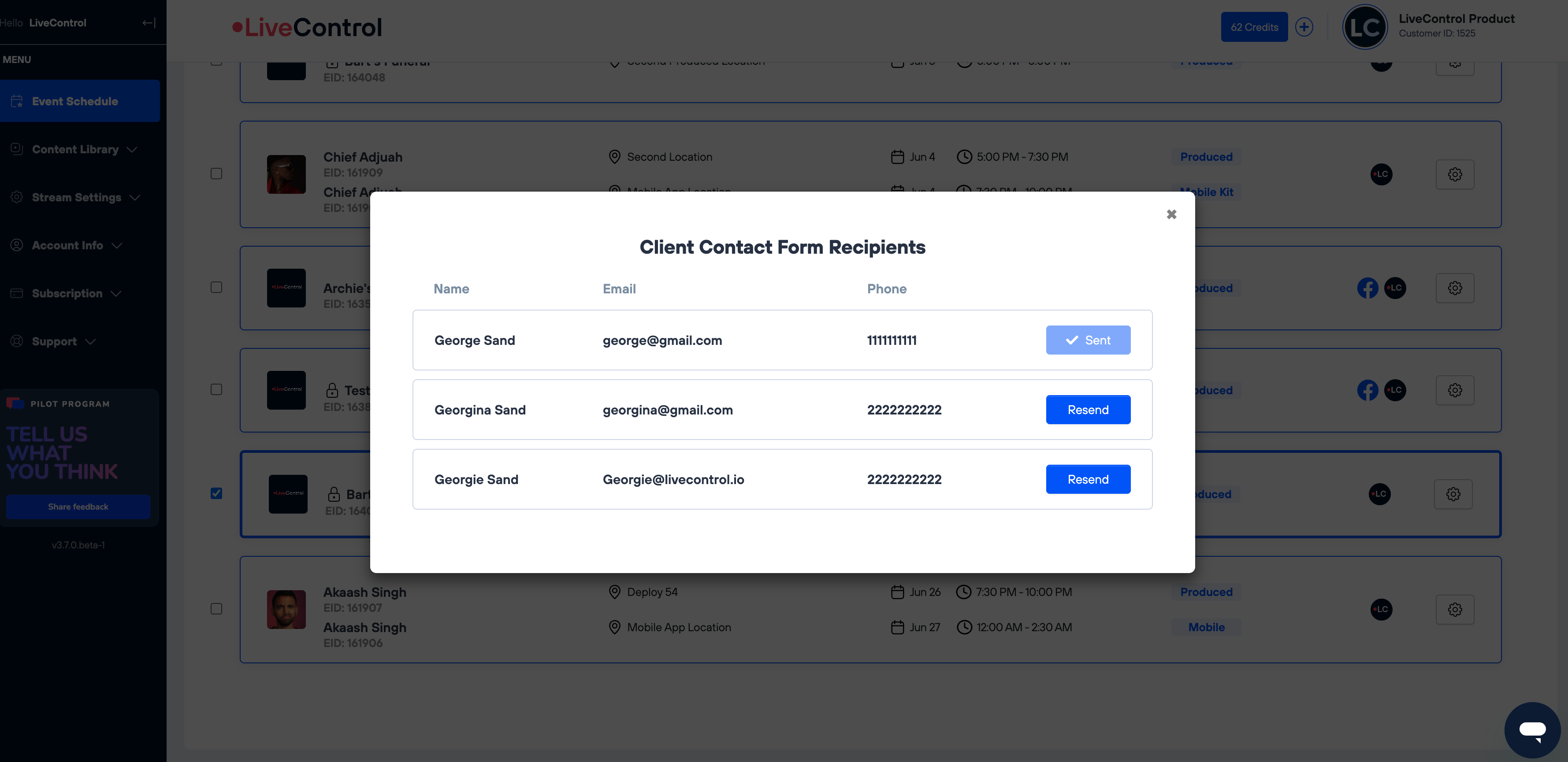This screenshot has height=762, width=1568.
Task: Check the Chief Adjuah event checkbox
Action: click(x=216, y=174)
